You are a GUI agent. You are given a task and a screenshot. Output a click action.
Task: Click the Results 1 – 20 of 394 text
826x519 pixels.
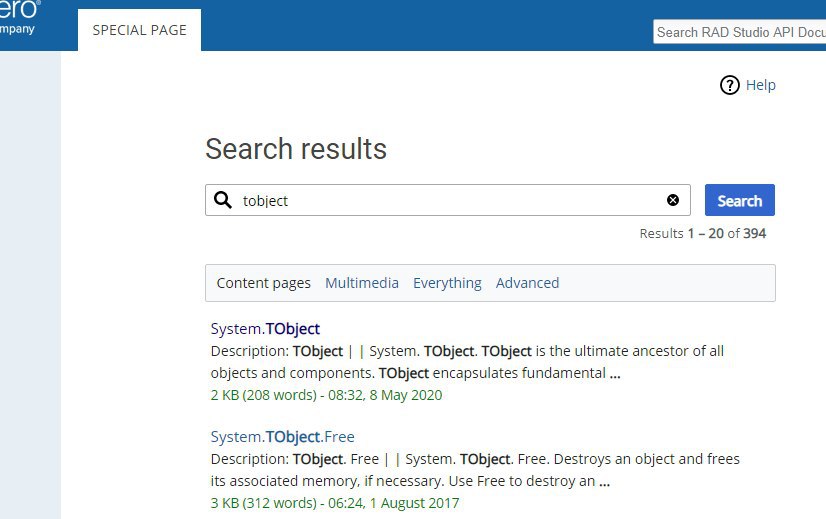point(703,233)
